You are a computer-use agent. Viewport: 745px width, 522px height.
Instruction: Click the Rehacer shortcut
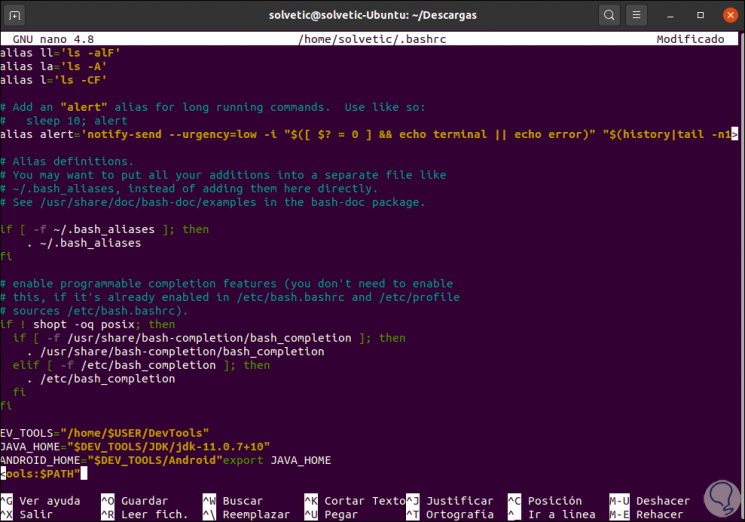[x=646, y=514]
